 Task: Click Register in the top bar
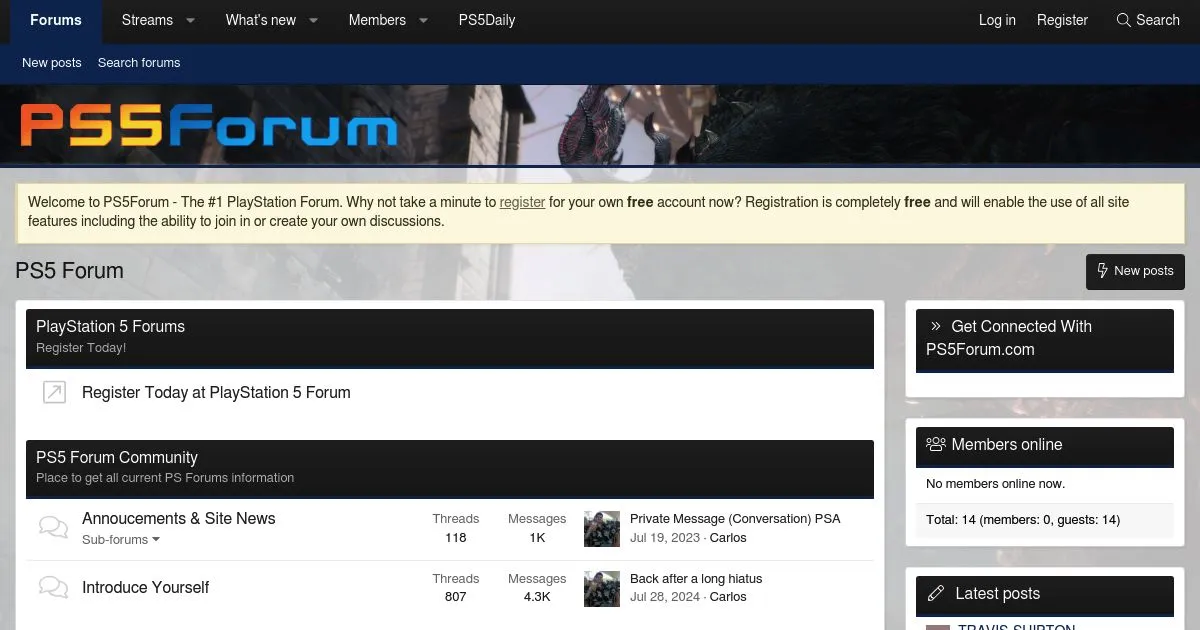(1062, 20)
